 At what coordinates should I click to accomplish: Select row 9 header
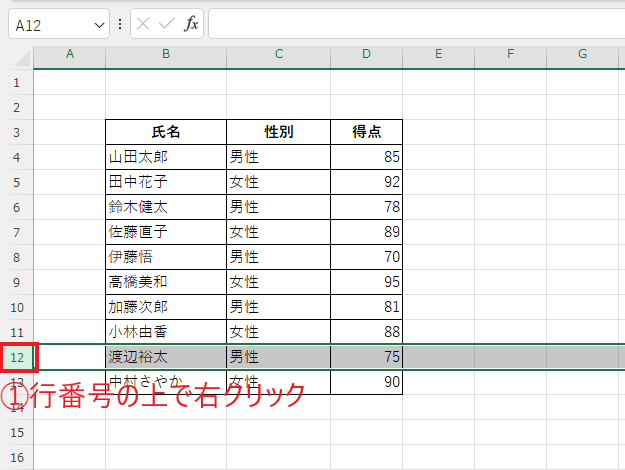pos(17,282)
